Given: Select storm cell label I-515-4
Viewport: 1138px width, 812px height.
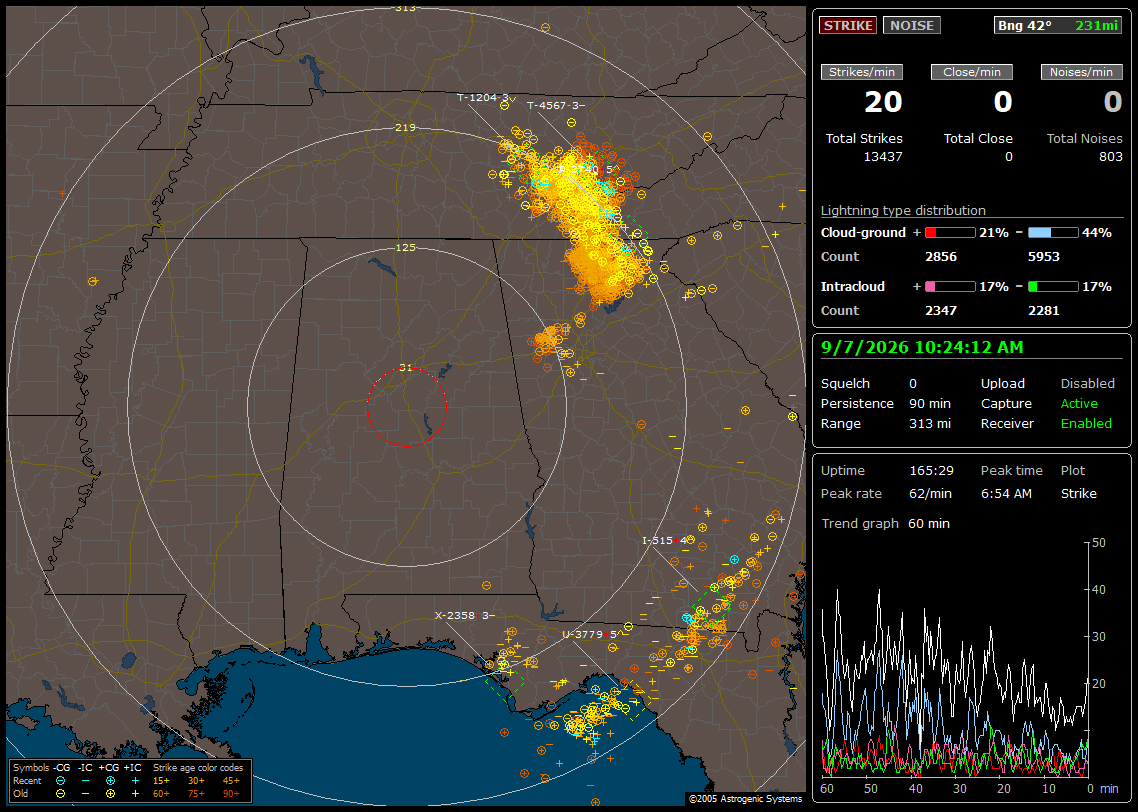Looking at the screenshot, I should point(664,541).
